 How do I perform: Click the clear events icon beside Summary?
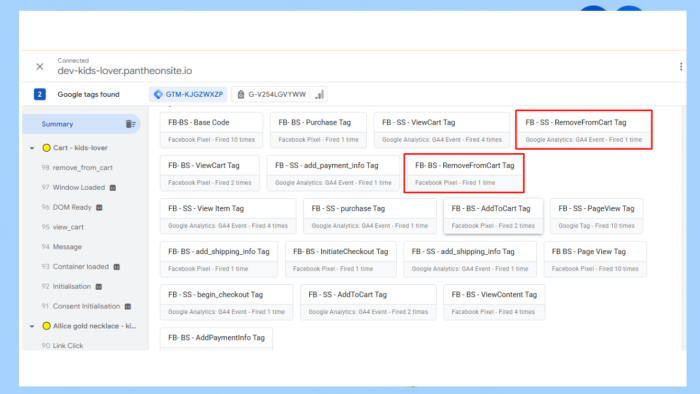coord(130,124)
